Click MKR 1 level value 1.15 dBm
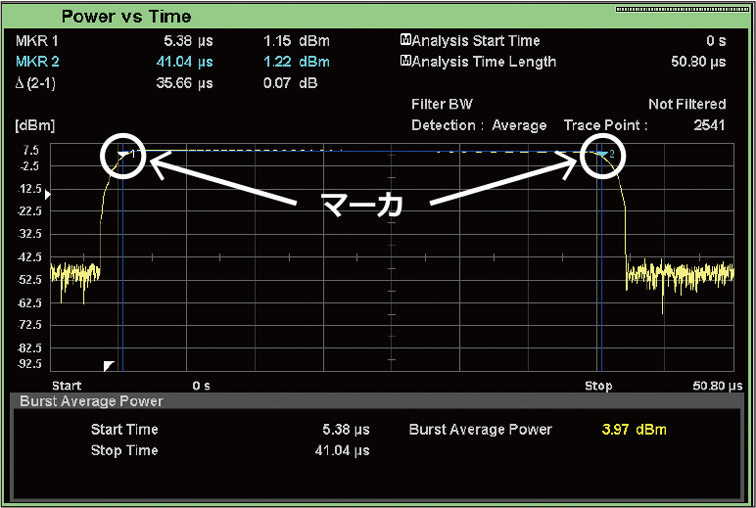 (x=297, y=41)
